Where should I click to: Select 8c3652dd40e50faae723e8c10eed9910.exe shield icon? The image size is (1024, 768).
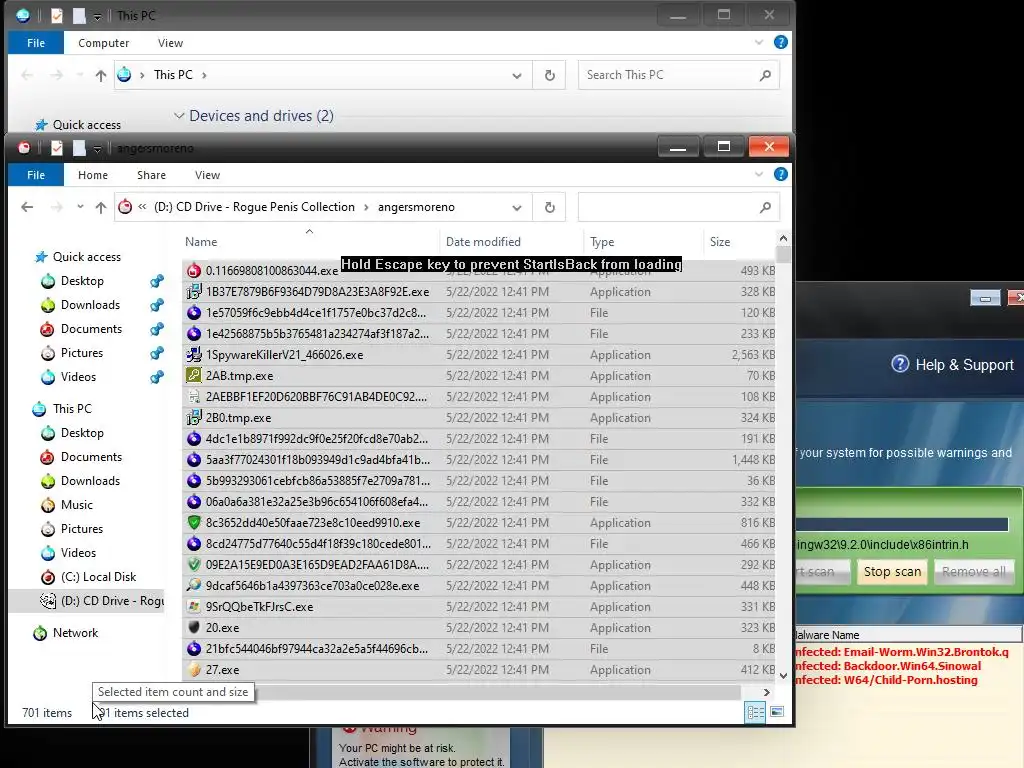[194, 522]
